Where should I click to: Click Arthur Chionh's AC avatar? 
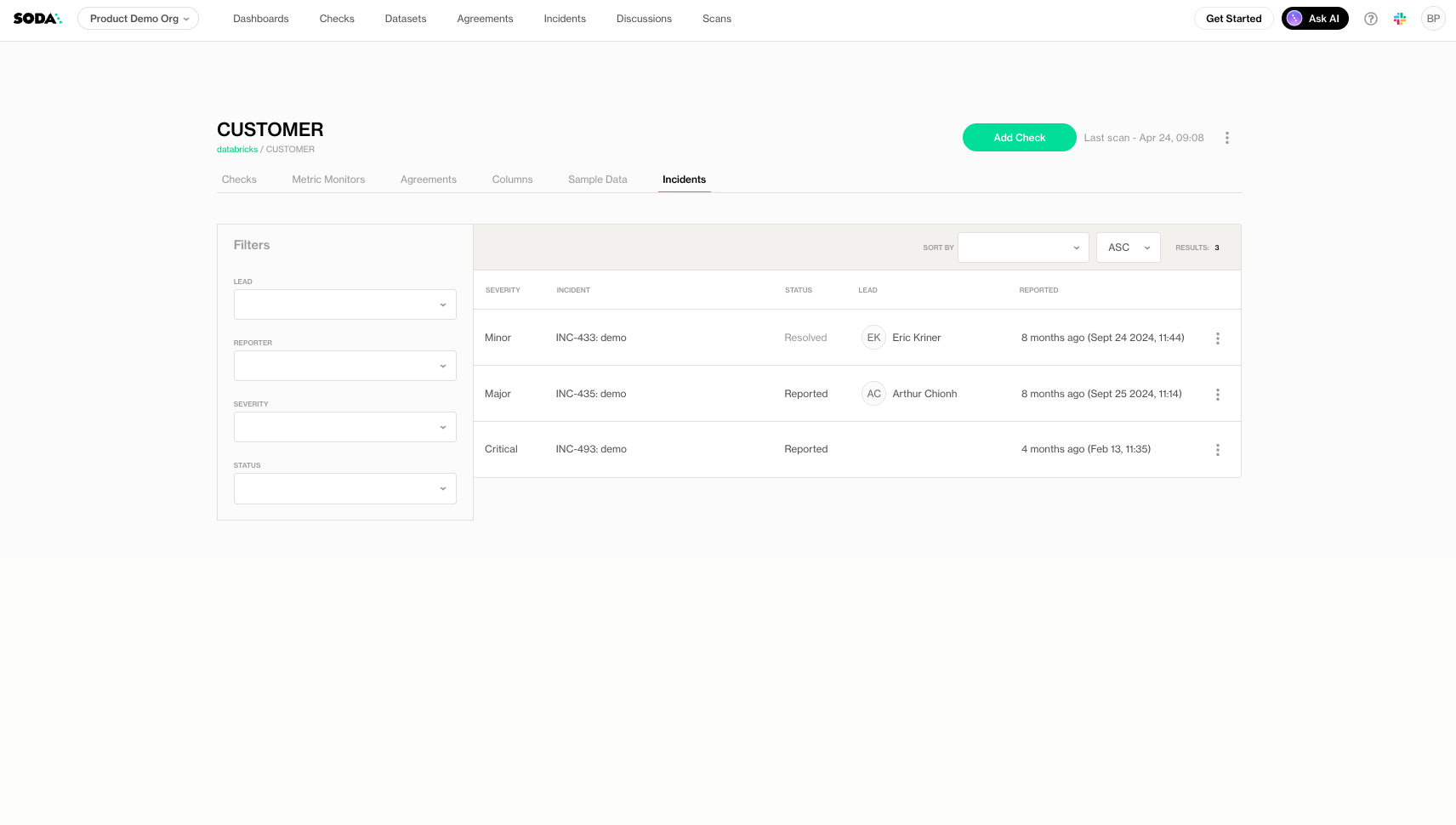[x=873, y=394]
